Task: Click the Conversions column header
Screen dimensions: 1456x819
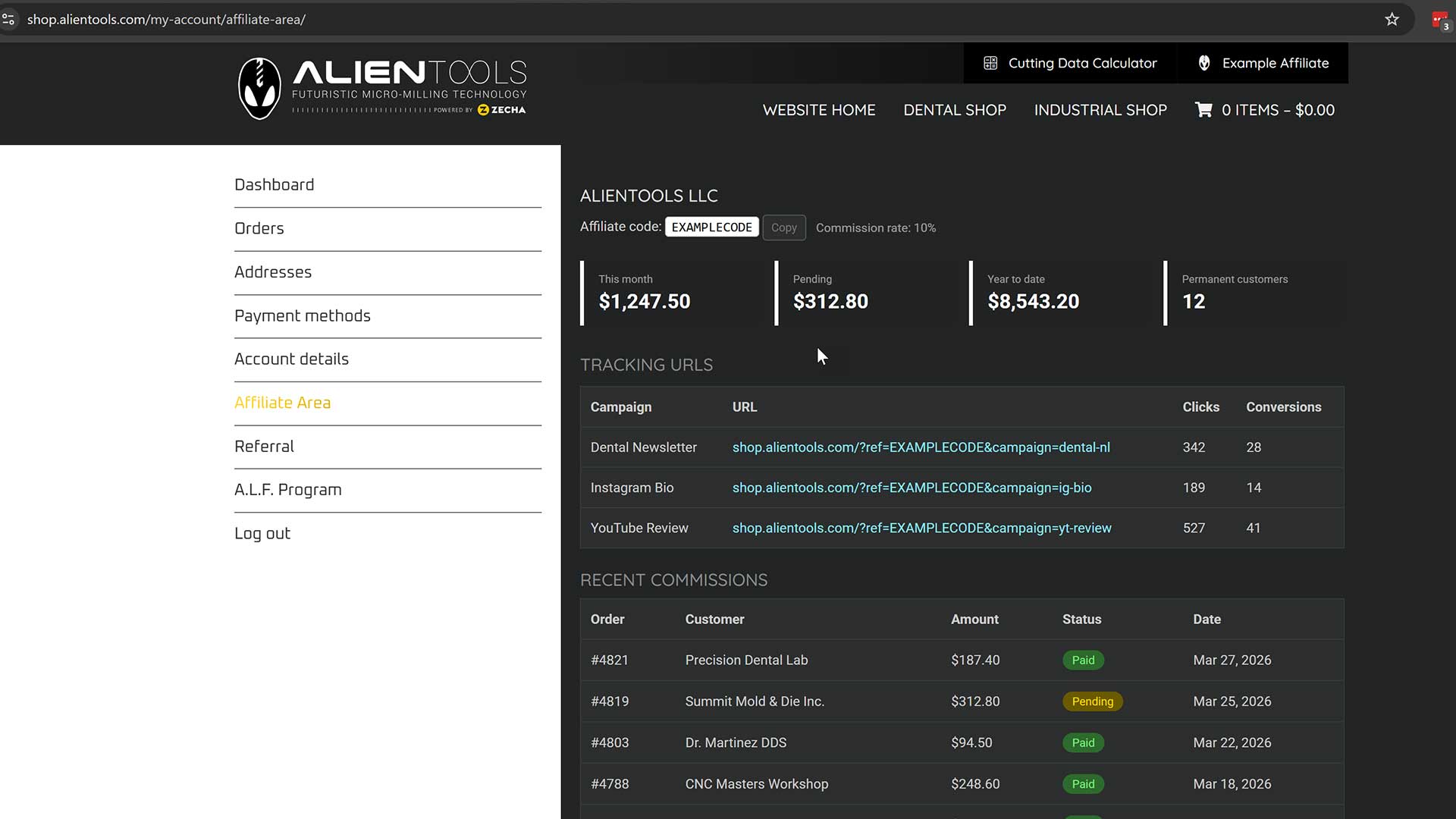Action: [x=1284, y=407]
